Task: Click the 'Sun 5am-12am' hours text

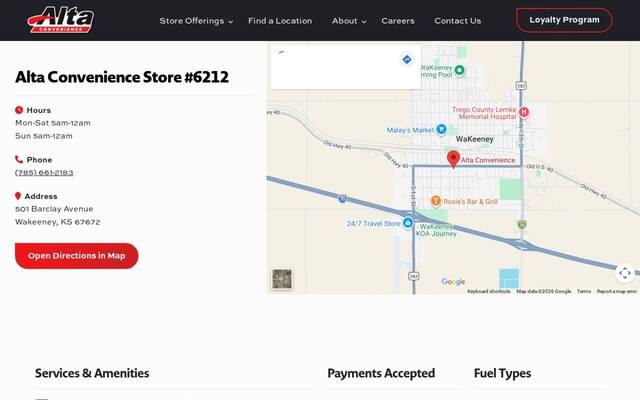Action: pos(44,136)
